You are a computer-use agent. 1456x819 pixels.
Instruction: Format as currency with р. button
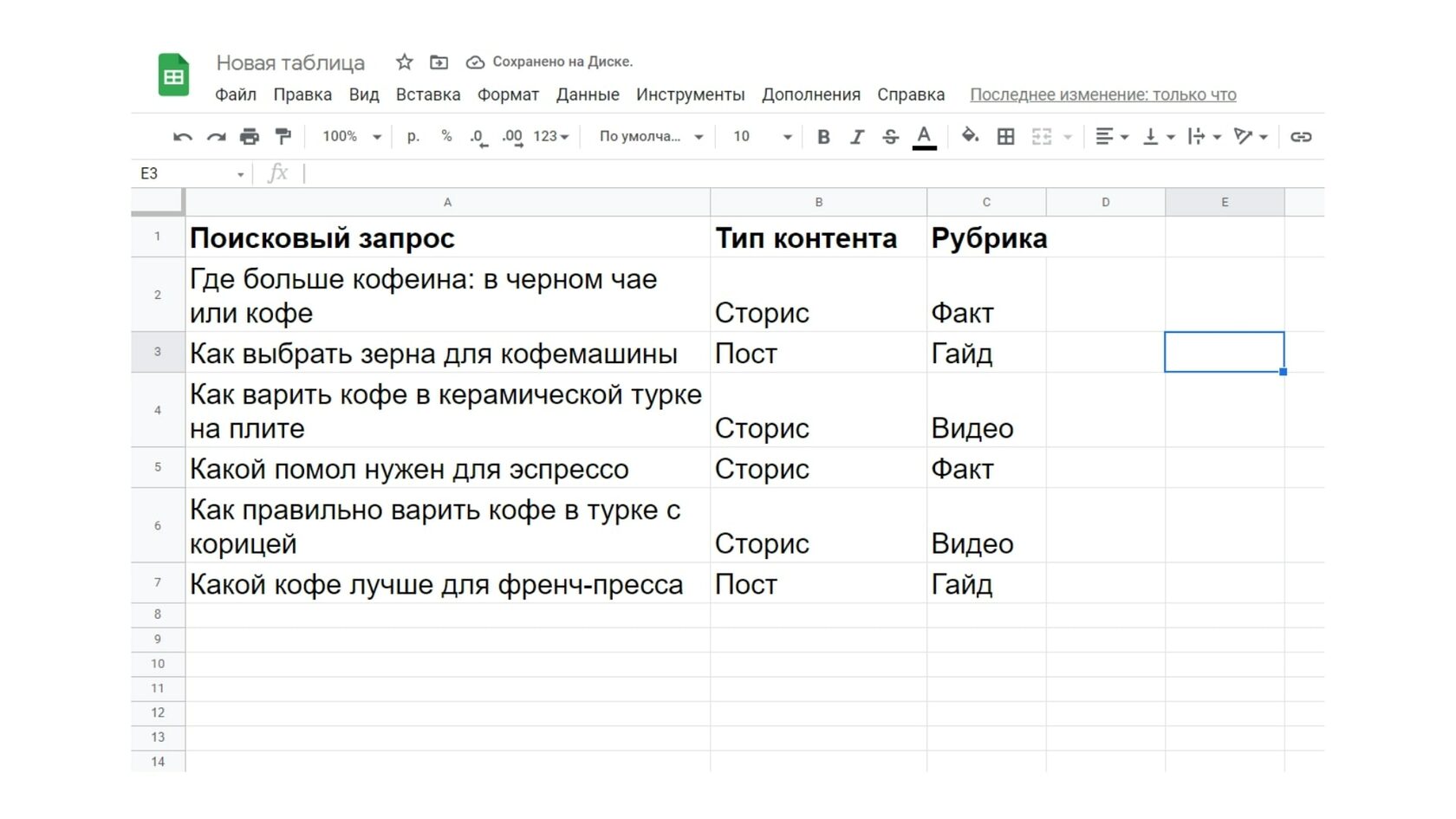pyautogui.click(x=413, y=136)
